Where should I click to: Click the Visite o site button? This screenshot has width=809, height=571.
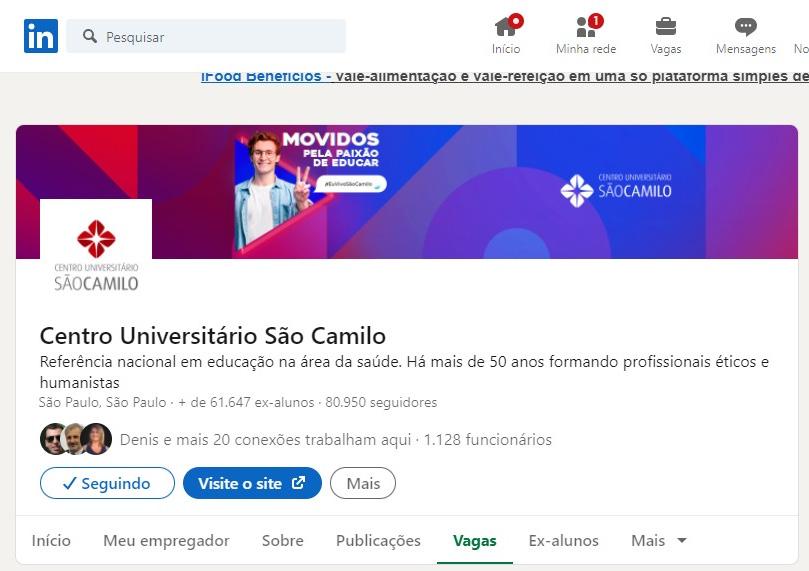252,483
